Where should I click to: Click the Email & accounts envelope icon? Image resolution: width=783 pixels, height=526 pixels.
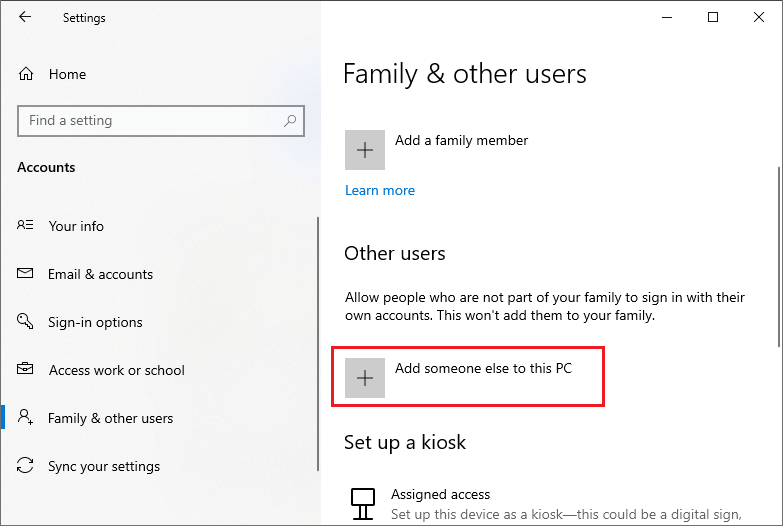coord(25,273)
